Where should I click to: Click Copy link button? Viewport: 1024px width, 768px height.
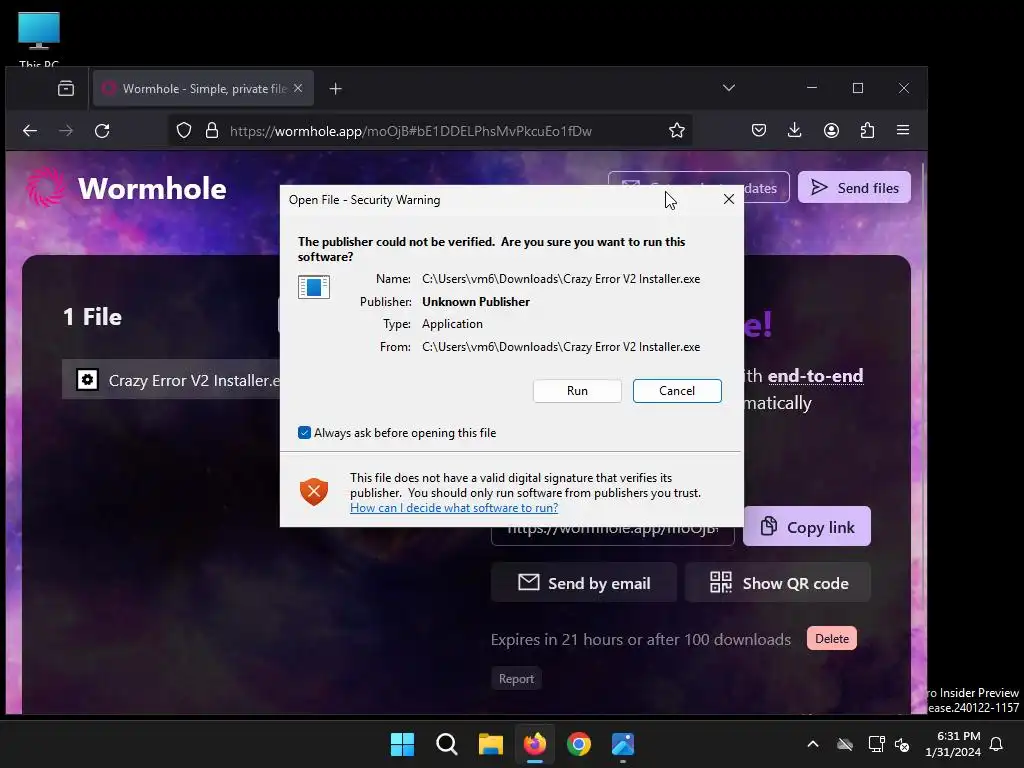tap(807, 526)
